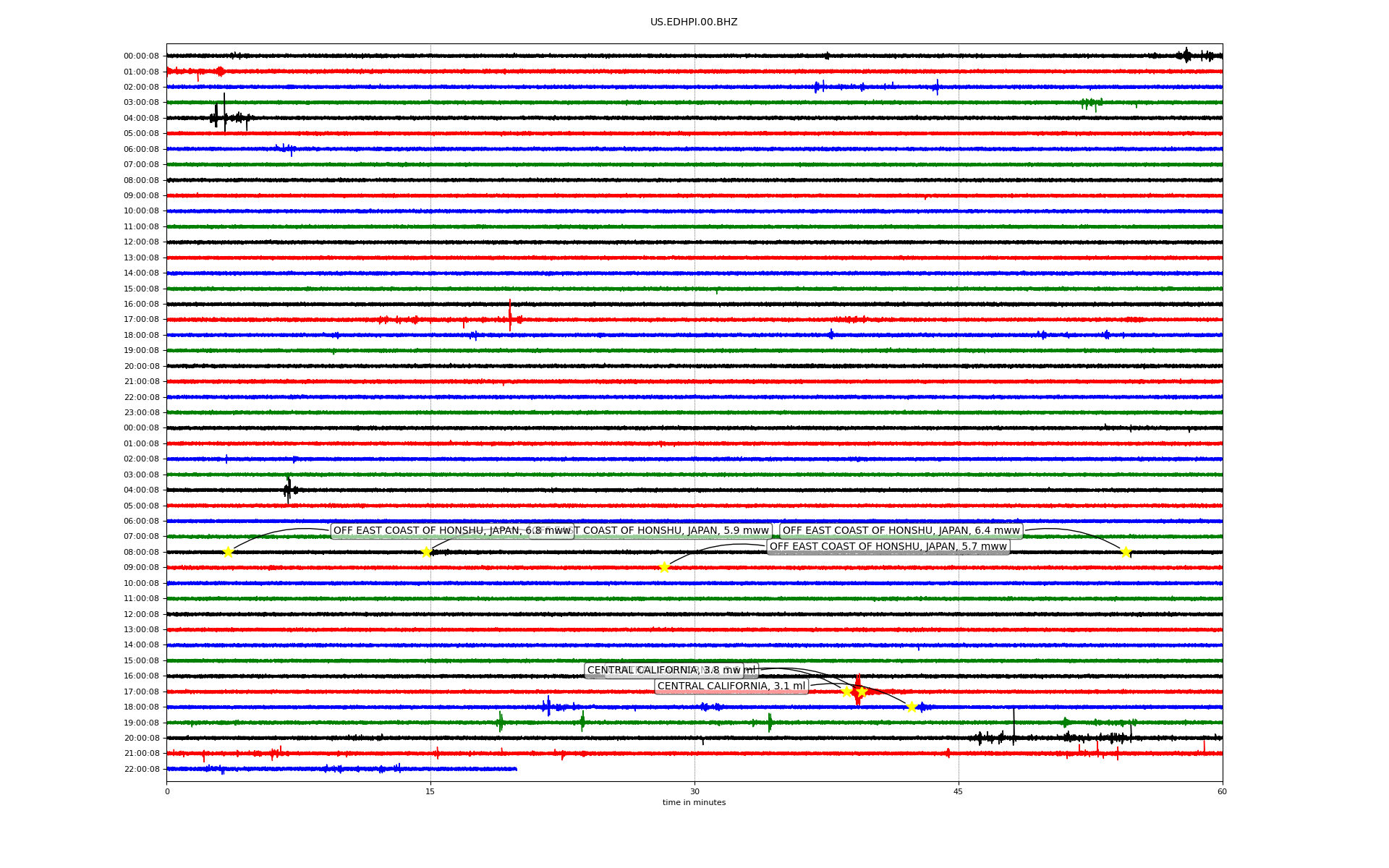Viewport: 1389px width, 868px height.
Task: Click the plot title US.EDHPI.00.BHZ
Action: coord(694,22)
